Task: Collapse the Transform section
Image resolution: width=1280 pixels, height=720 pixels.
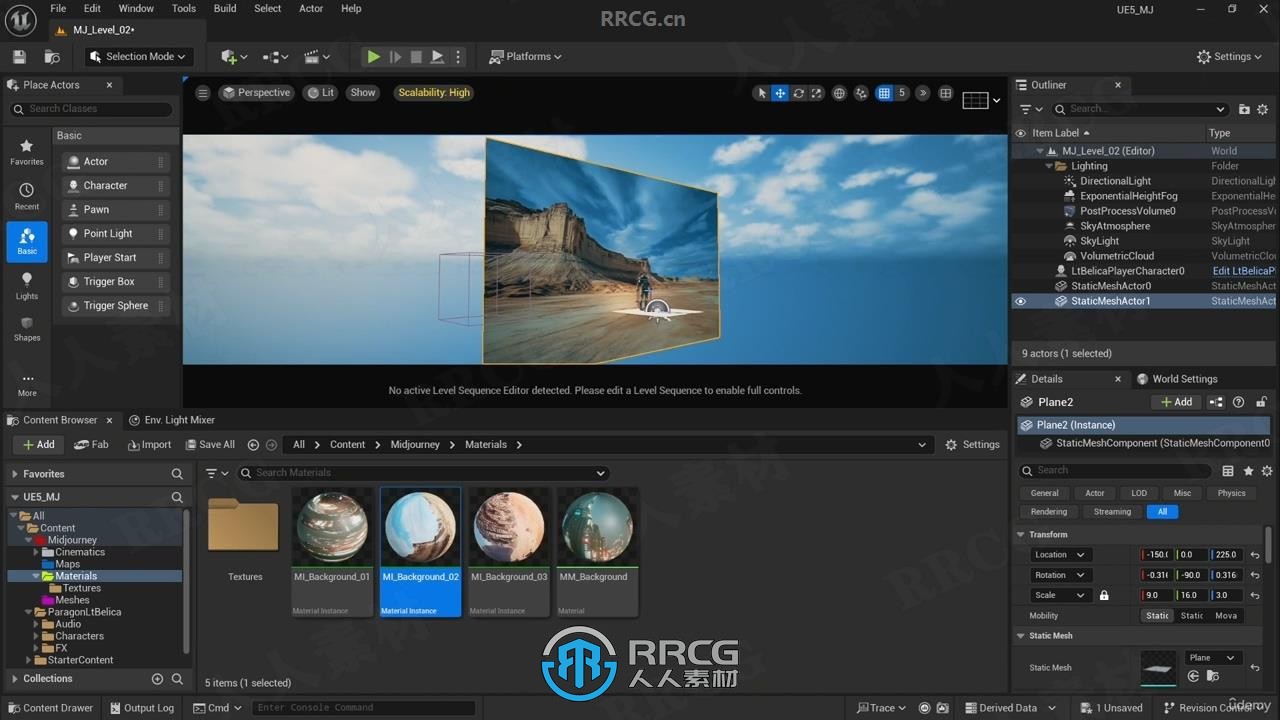Action: point(1021,535)
